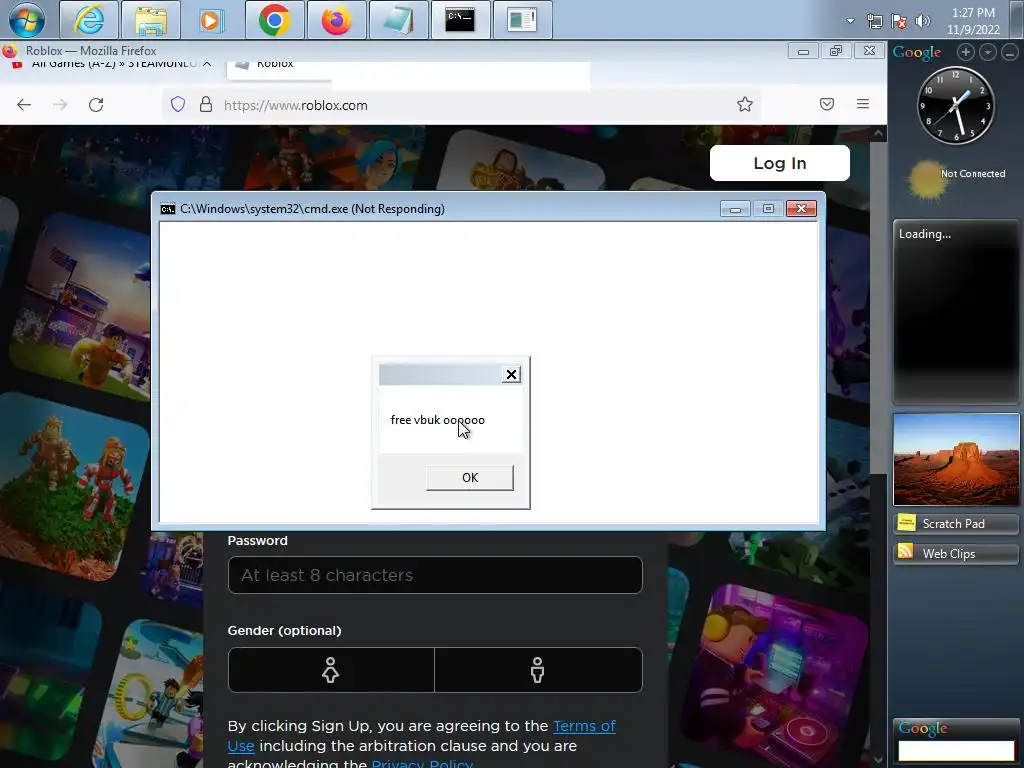The height and width of the screenshot is (768, 1024).
Task: Minimize the Firefox window
Action: click(x=803, y=50)
